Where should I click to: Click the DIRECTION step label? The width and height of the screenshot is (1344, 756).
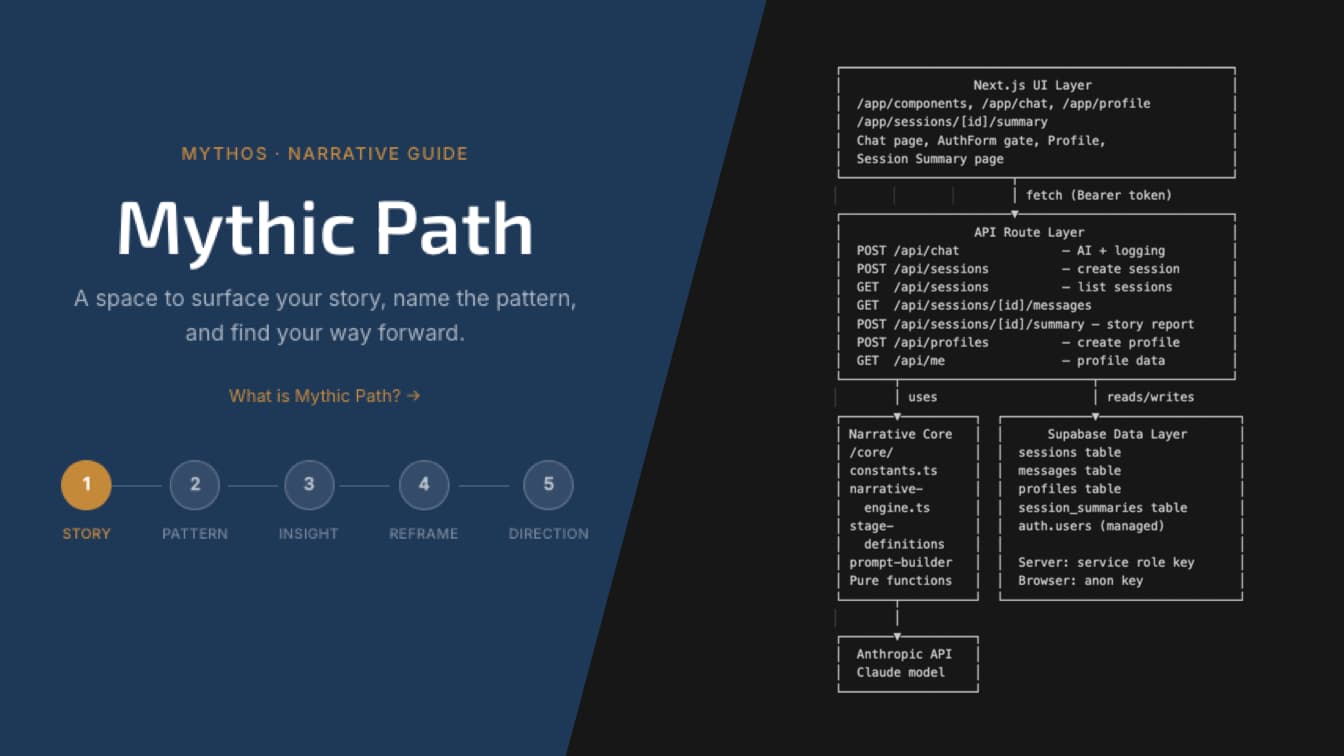coord(548,534)
